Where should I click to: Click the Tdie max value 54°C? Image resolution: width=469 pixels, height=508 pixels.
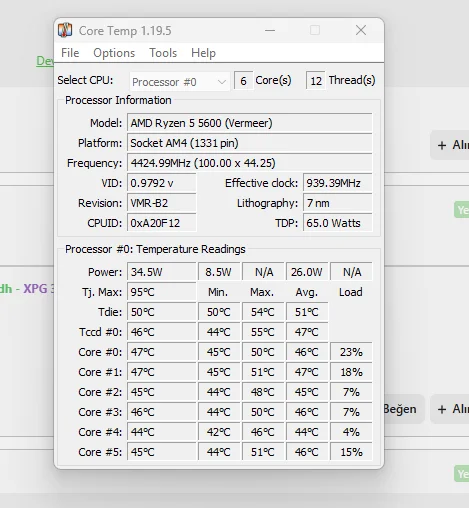263,312
